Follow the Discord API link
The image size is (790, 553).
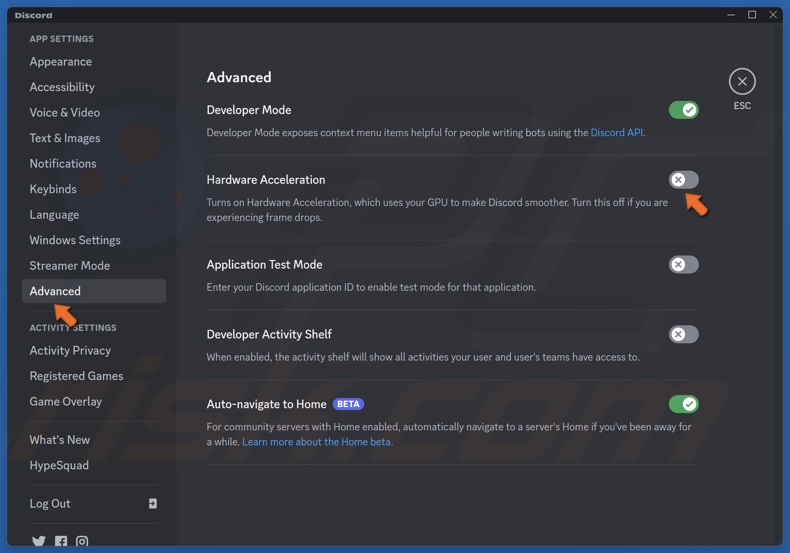click(x=617, y=132)
